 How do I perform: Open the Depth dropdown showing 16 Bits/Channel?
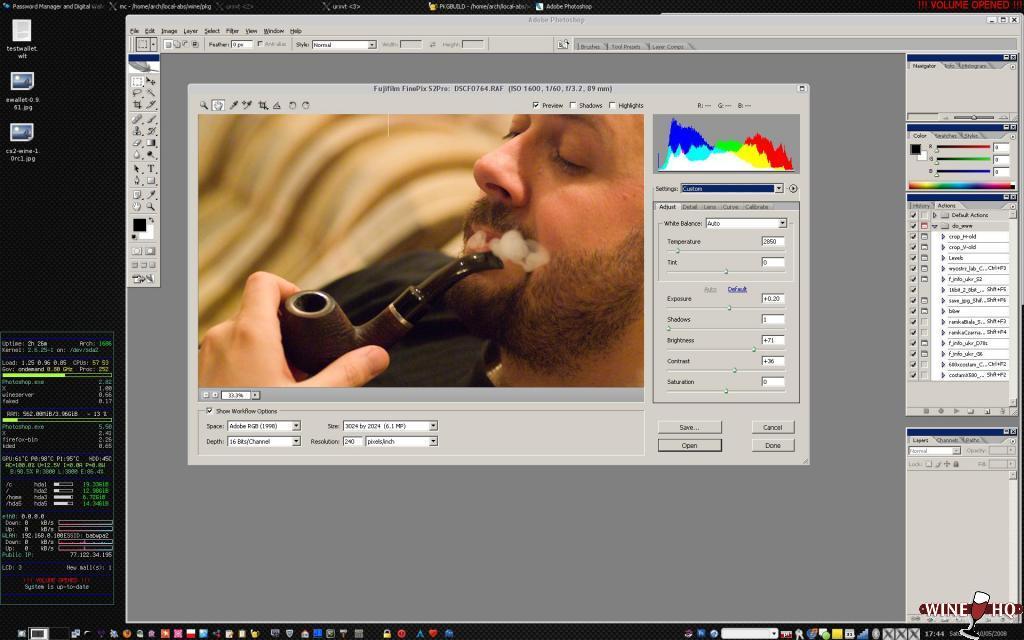(264, 441)
